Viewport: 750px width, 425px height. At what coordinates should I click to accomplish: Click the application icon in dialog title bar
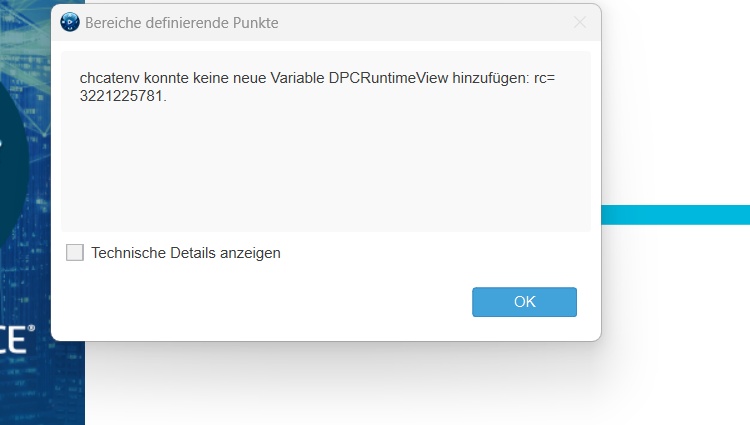[x=70, y=22]
